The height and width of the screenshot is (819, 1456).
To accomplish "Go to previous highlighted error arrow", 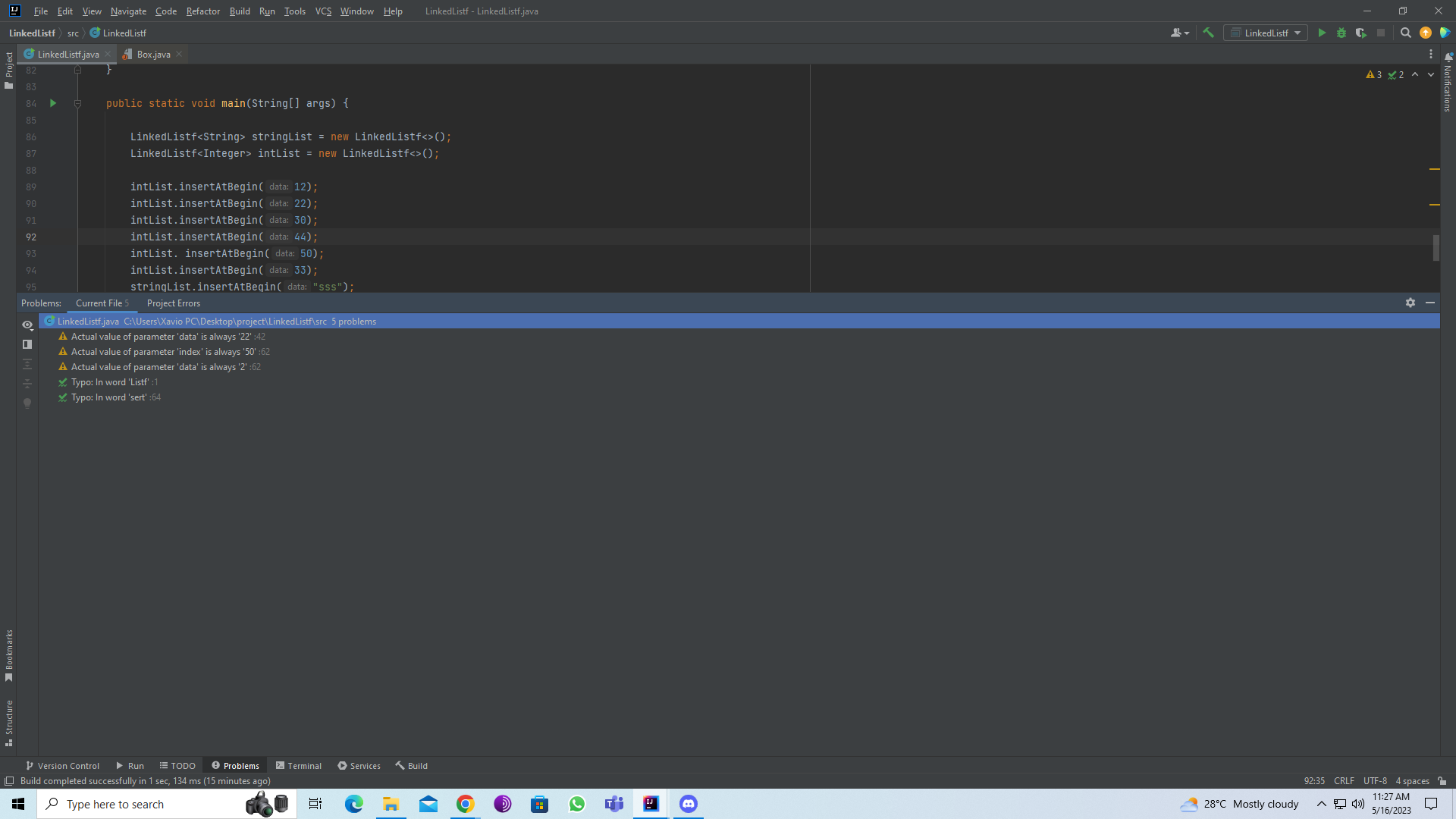I will pyautogui.click(x=1415, y=74).
